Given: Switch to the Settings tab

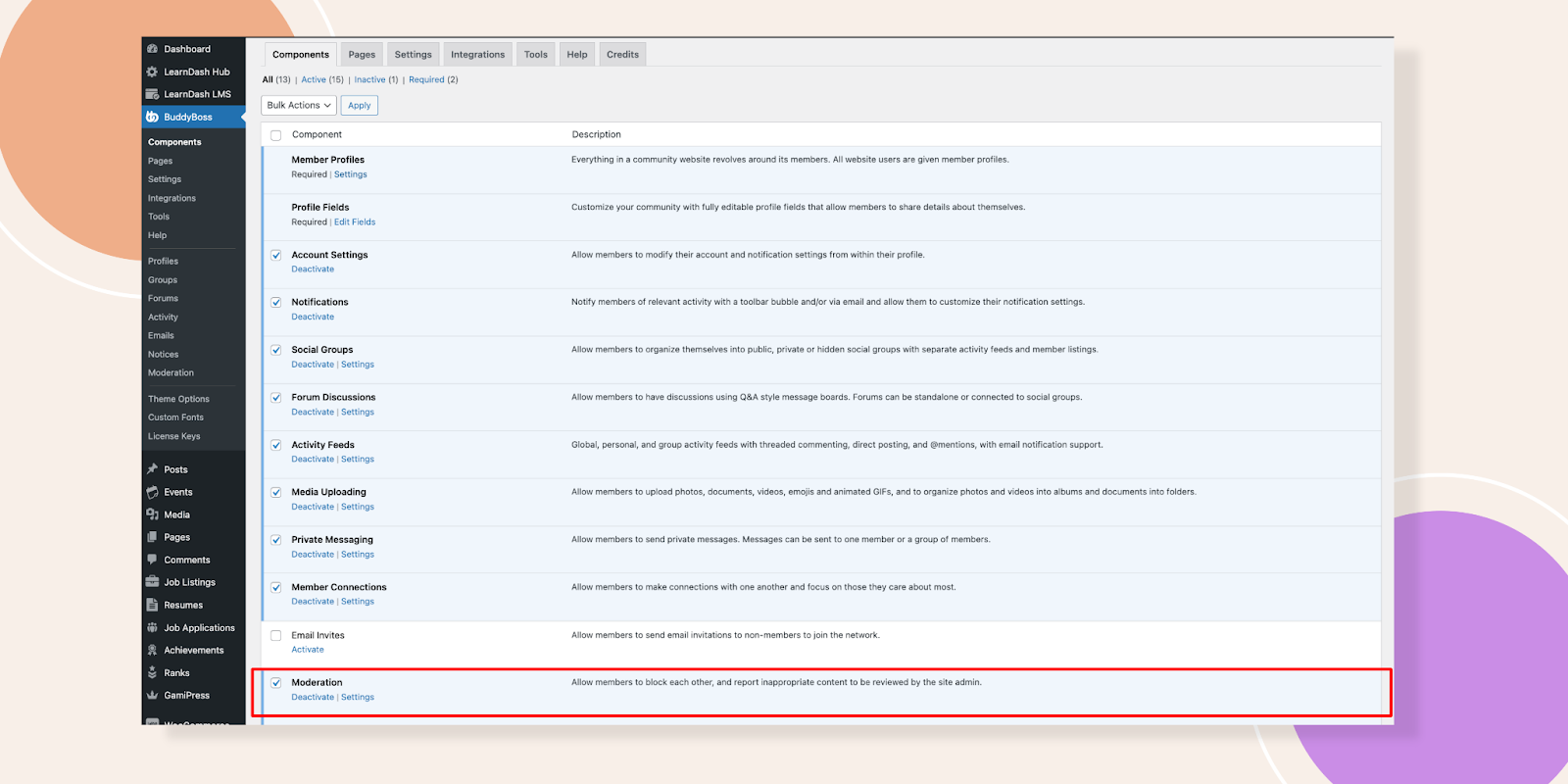Looking at the screenshot, I should click(x=414, y=55).
